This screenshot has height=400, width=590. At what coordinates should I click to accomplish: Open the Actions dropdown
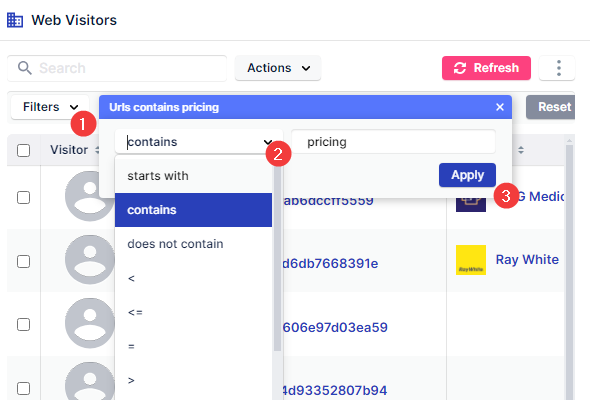click(x=278, y=68)
